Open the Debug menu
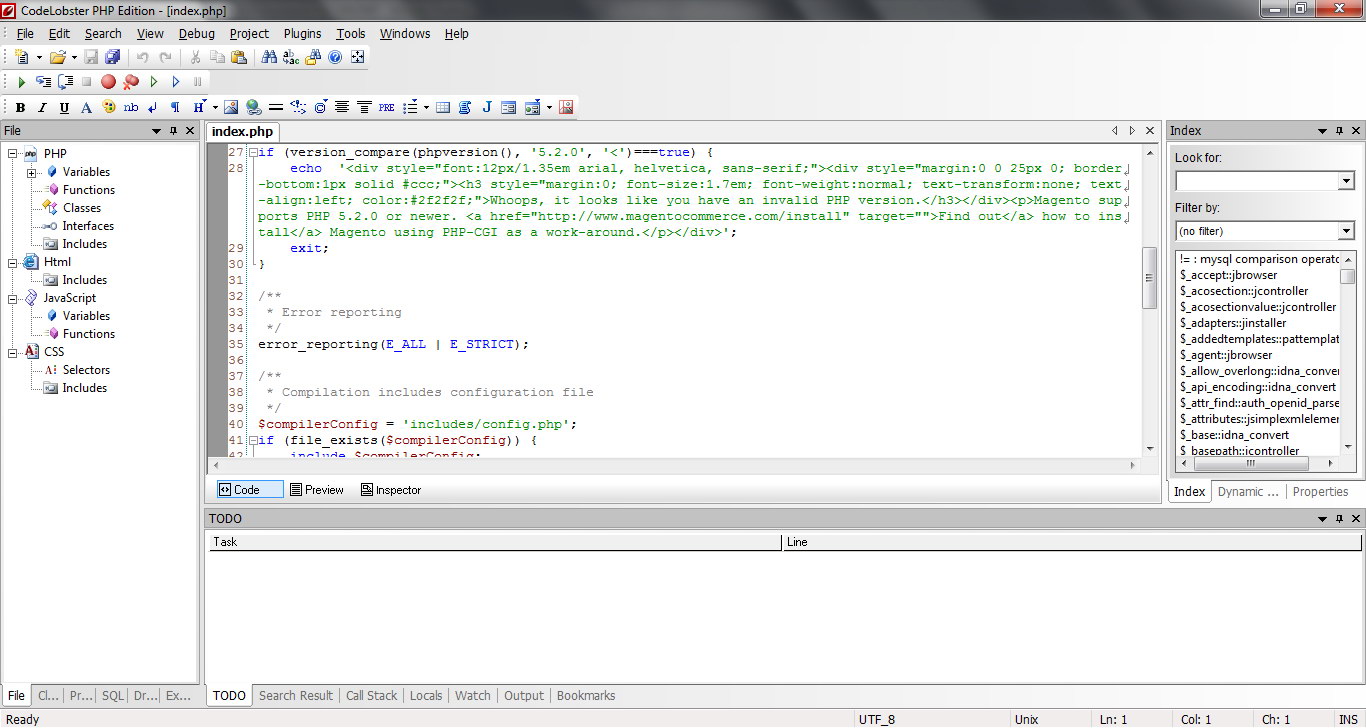 pyautogui.click(x=197, y=33)
